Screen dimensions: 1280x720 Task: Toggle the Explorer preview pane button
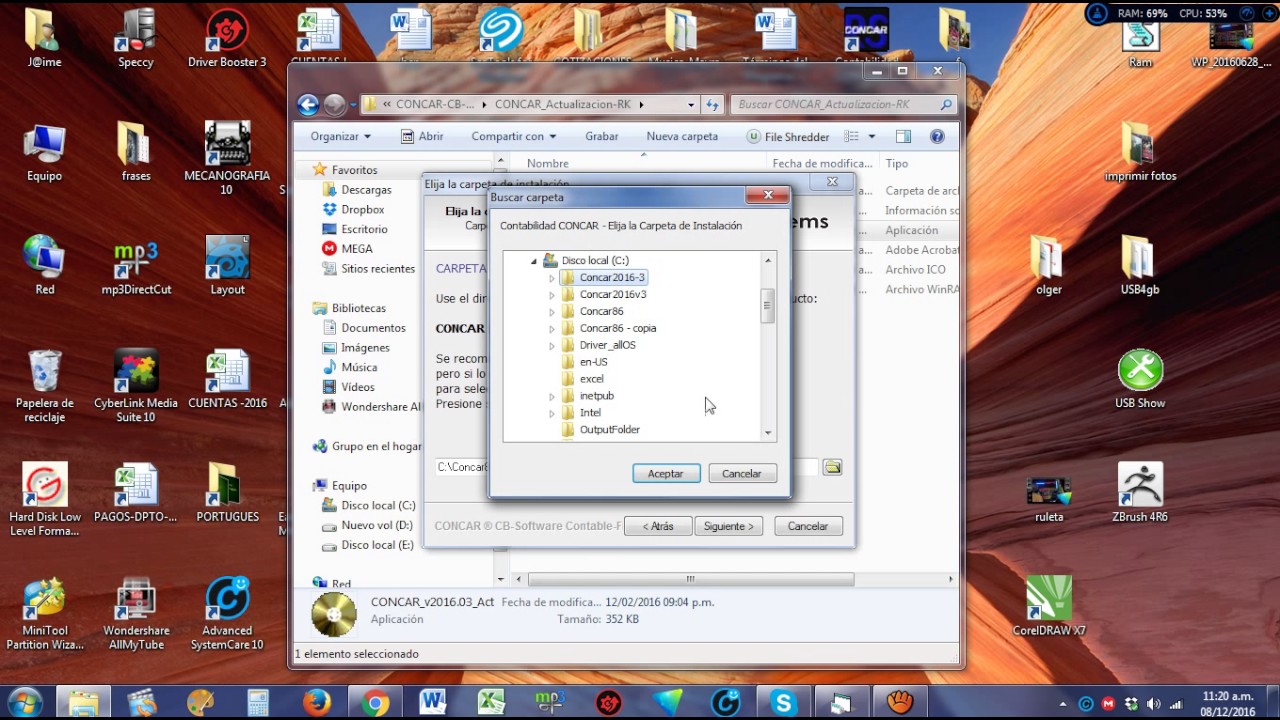coord(903,136)
